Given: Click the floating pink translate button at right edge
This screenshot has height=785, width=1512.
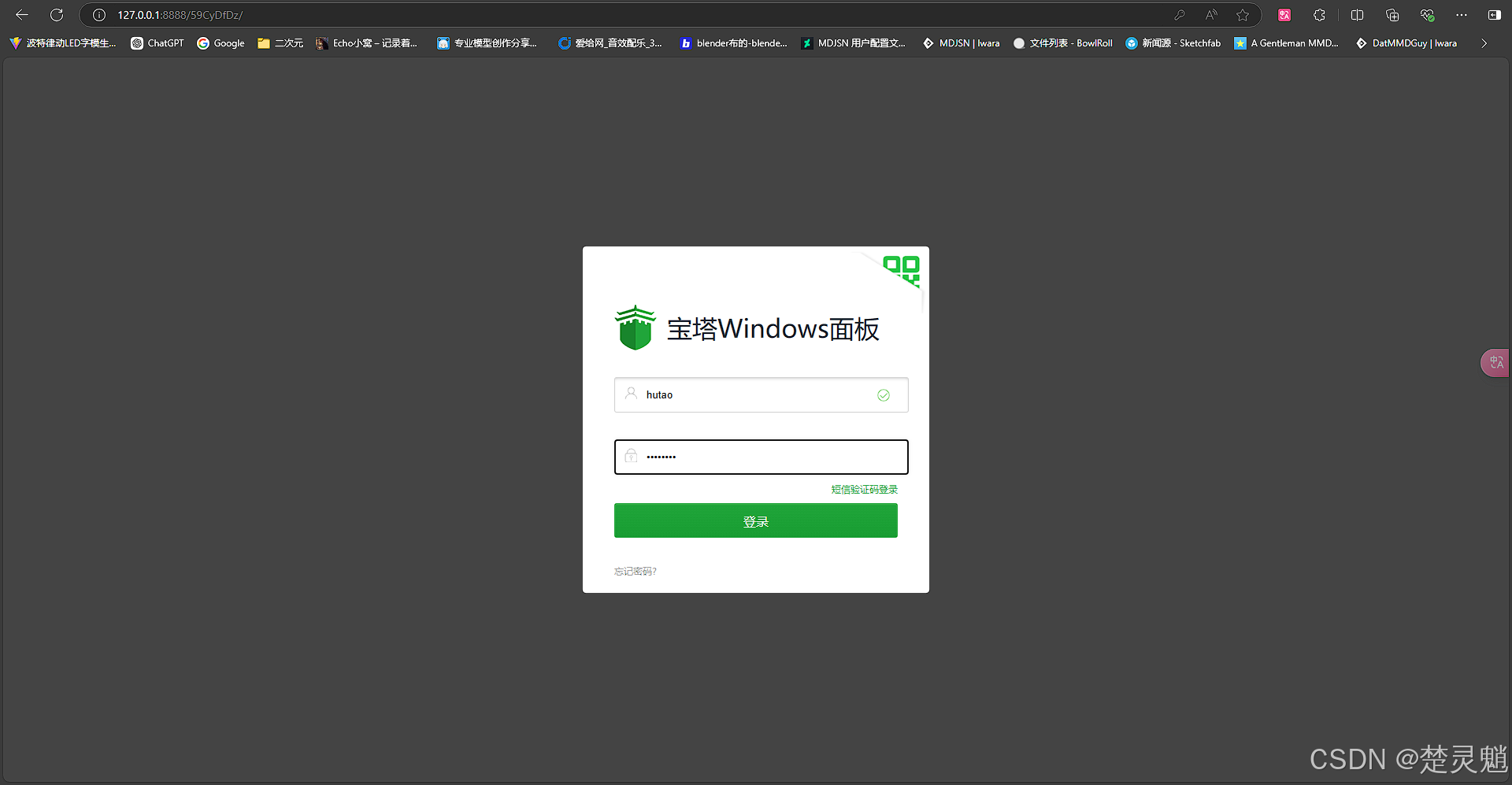Looking at the screenshot, I should [1495, 363].
